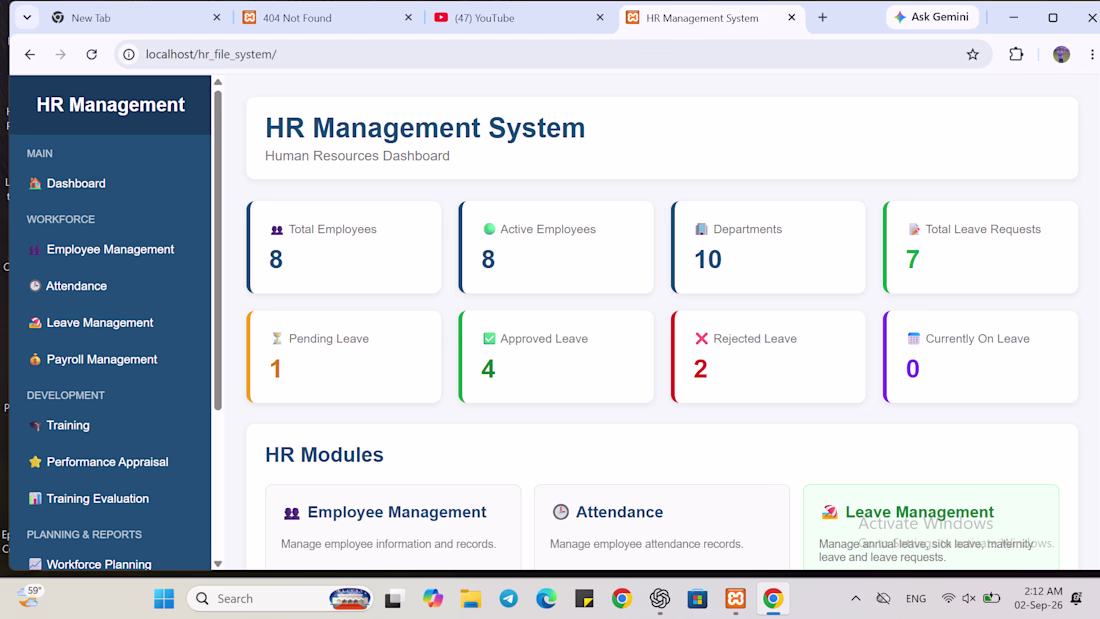Show hidden system tray icons
The width and height of the screenshot is (1100, 619).
[856, 599]
